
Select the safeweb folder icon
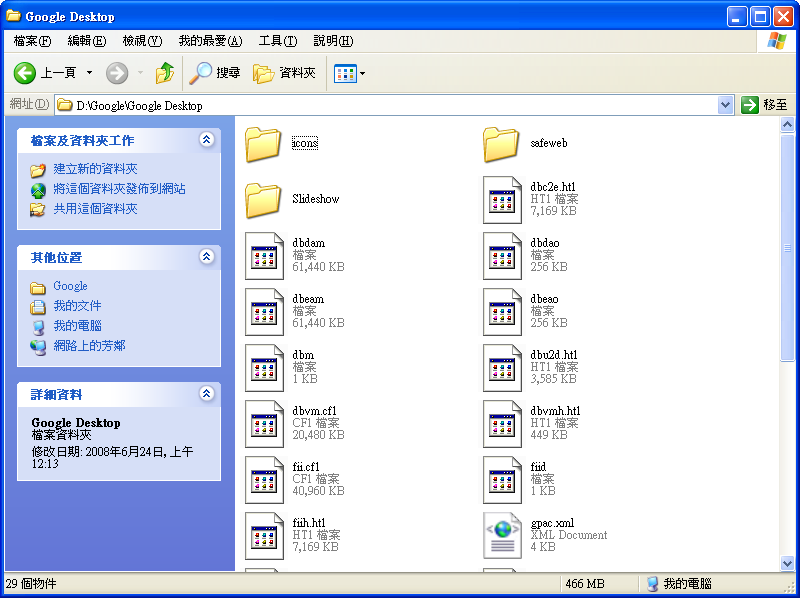(x=501, y=143)
